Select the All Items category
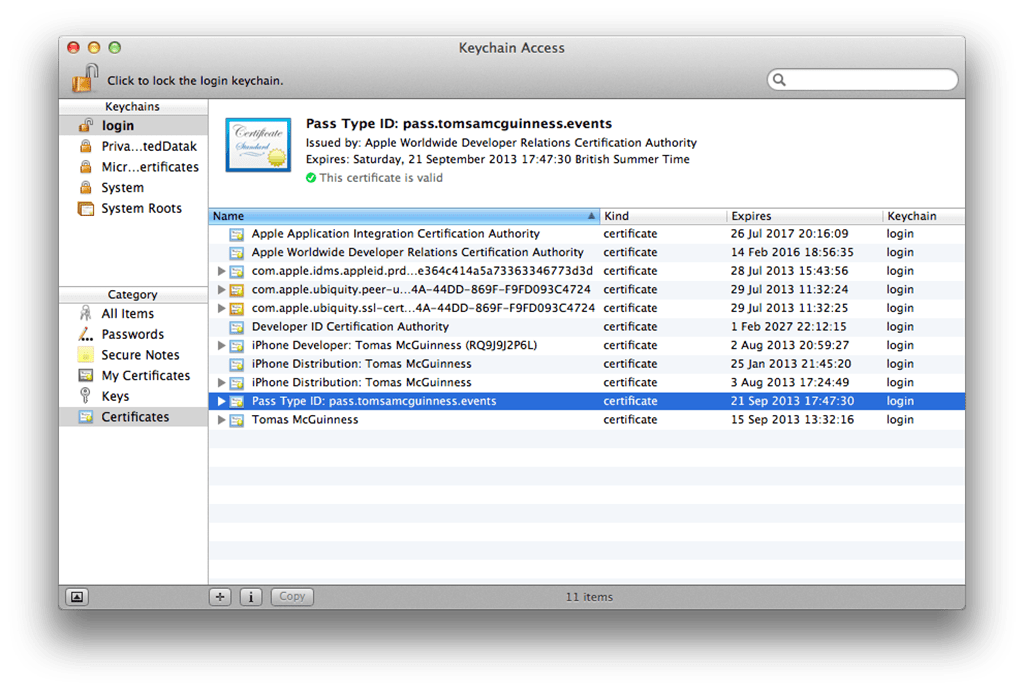 pyautogui.click(x=127, y=314)
